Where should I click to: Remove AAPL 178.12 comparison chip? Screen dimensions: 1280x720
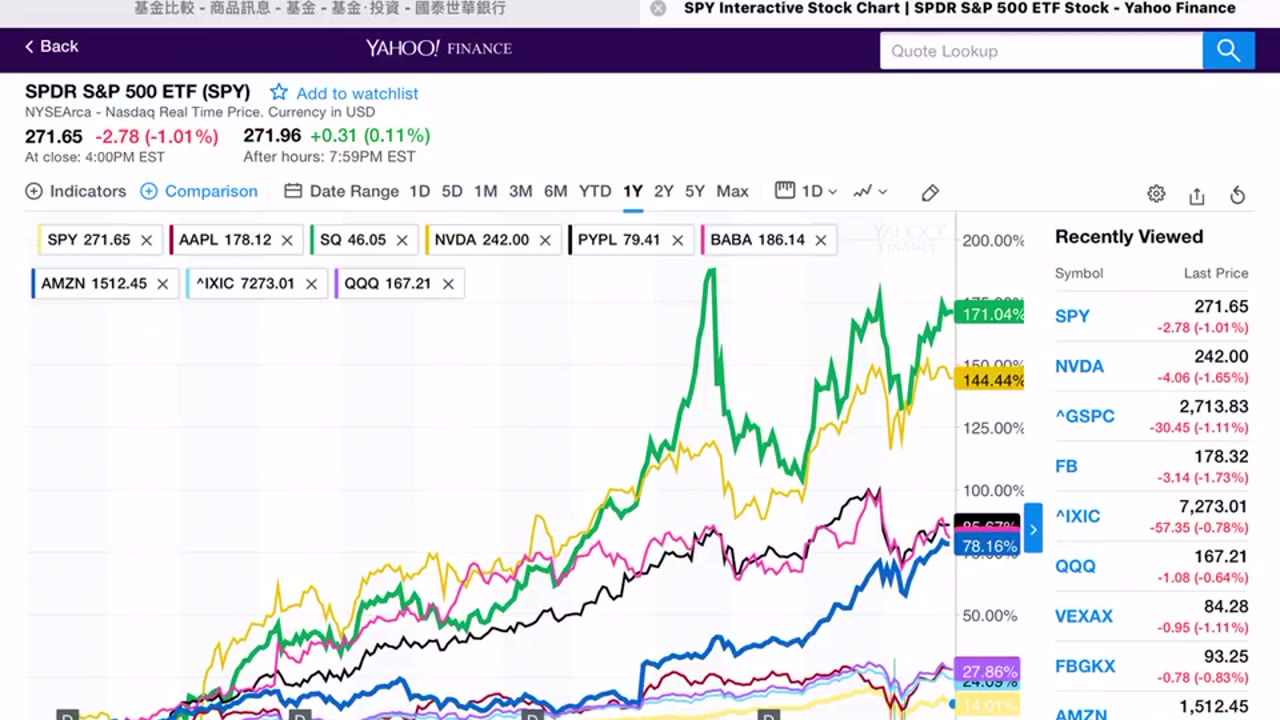[287, 240]
